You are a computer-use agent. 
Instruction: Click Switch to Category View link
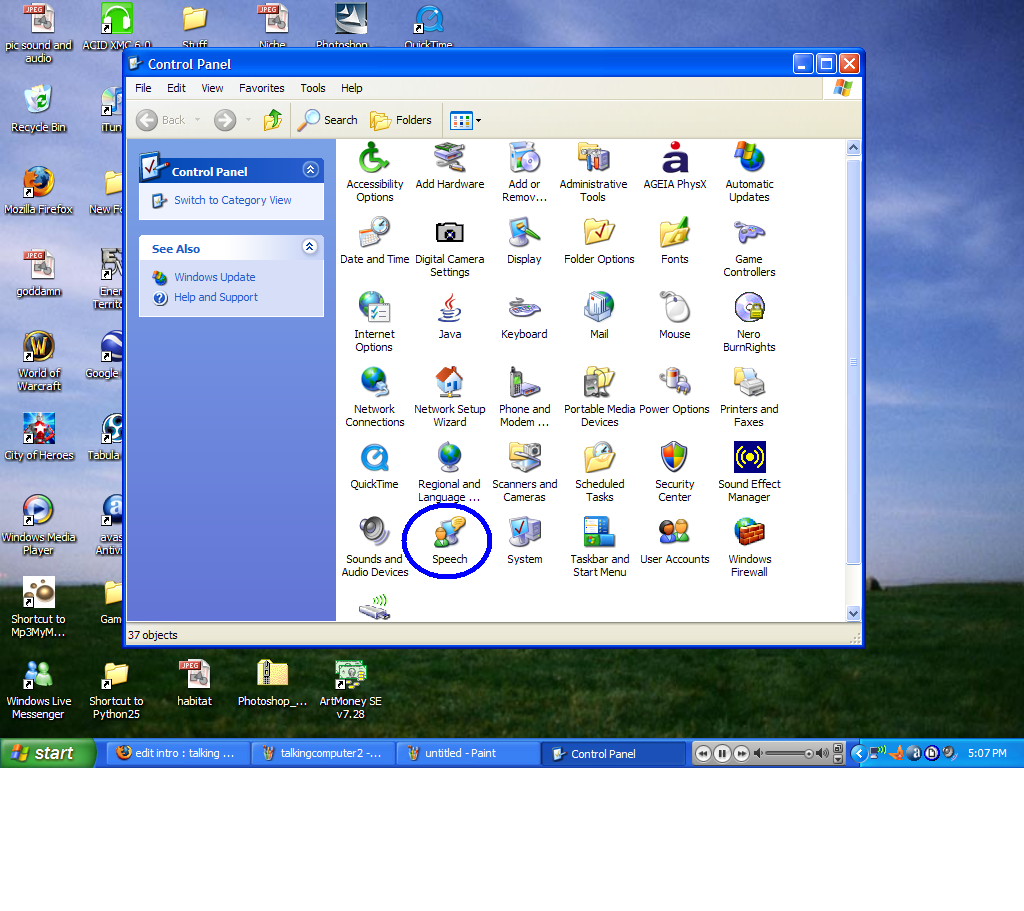click(x=232, y=200)
